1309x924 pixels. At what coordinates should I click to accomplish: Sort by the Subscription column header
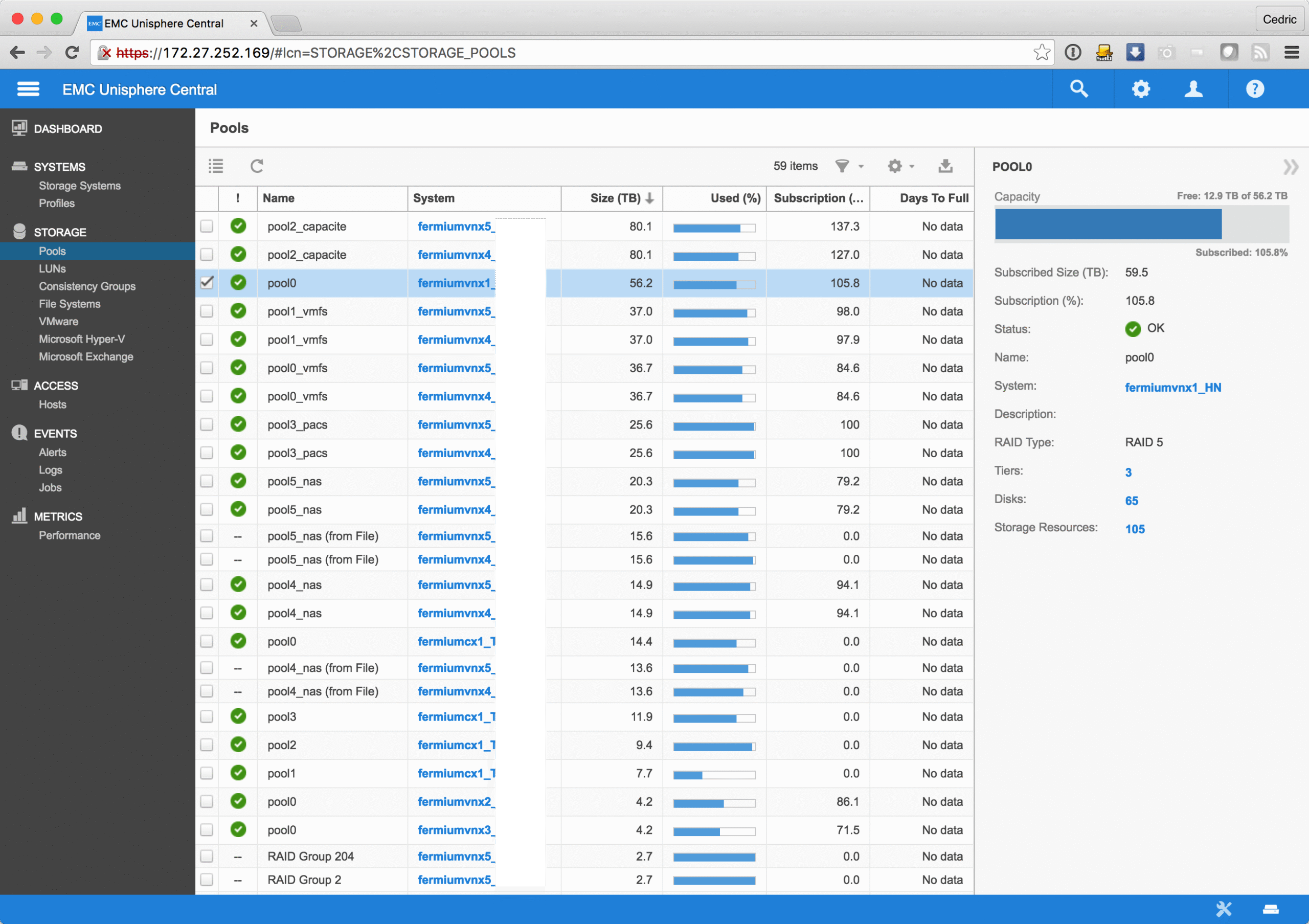[818, 198]
